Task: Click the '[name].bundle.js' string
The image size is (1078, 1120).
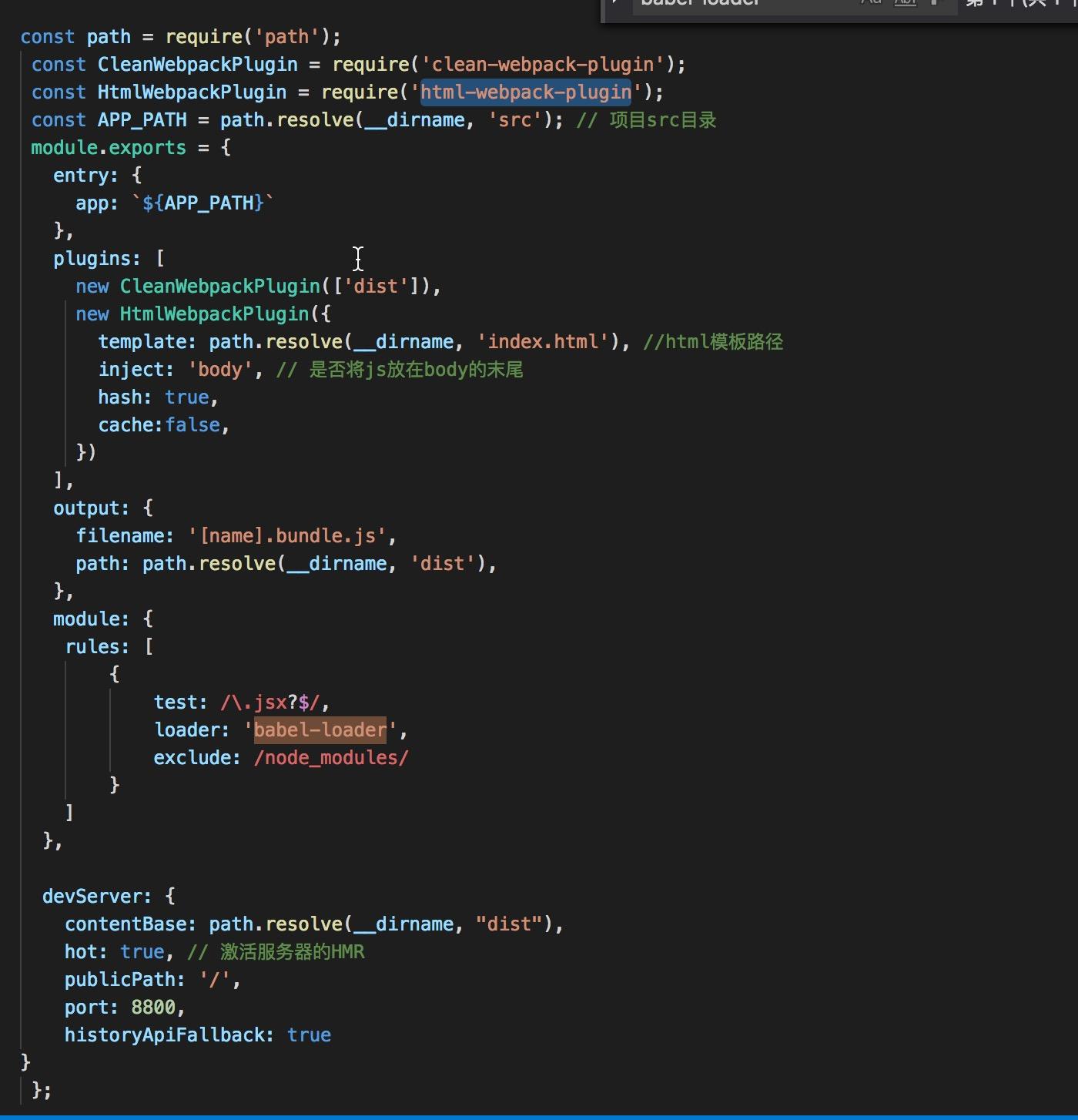Action: [286, 536]
